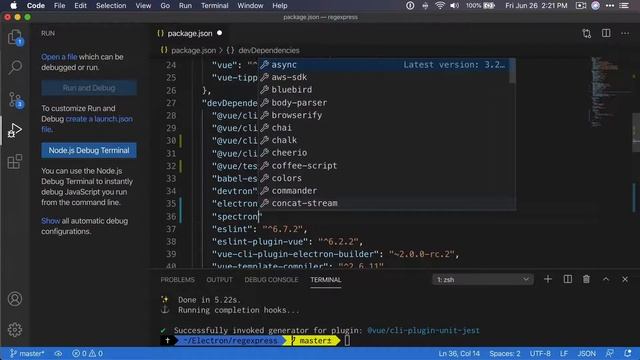Click the Ln 36, Col 14 status item

[x=459, y=353]
